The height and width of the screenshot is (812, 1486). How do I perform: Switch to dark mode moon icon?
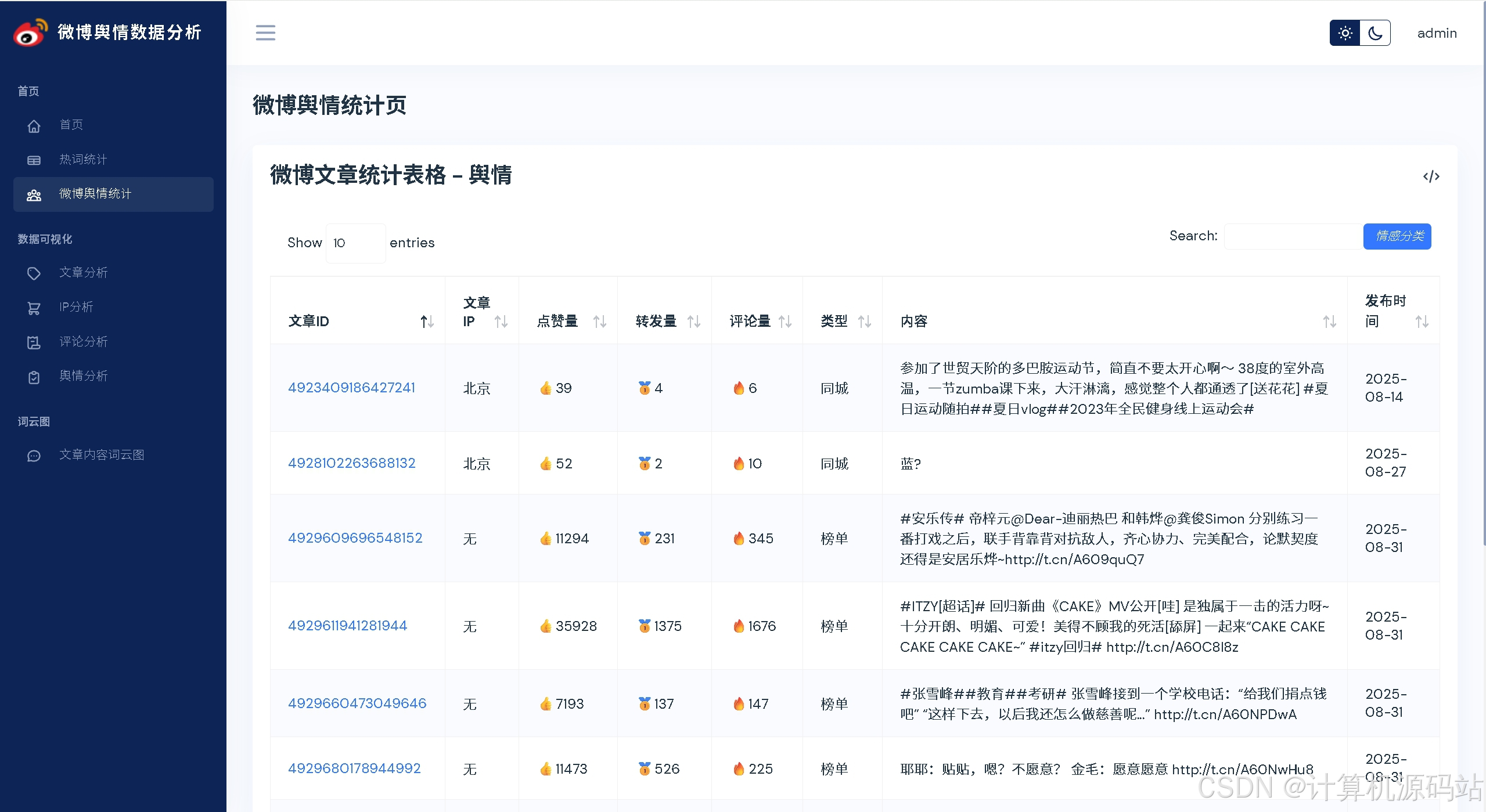coord(1375,33)
